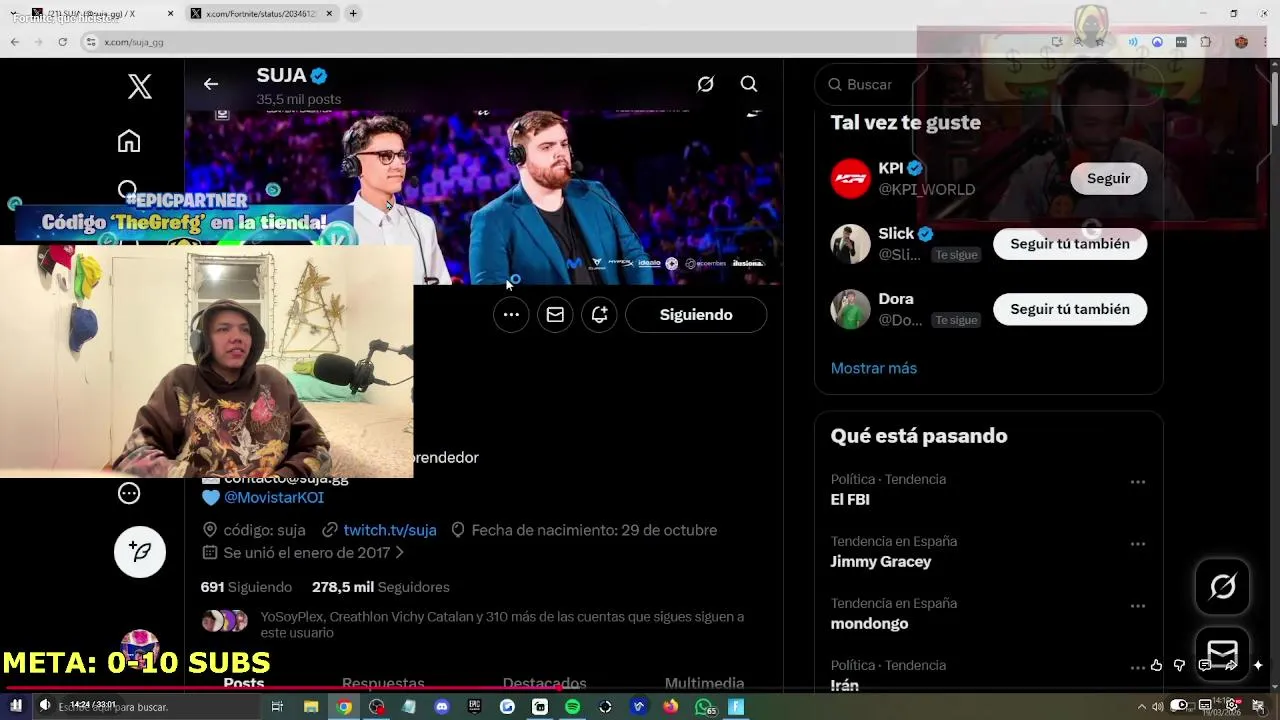This screenshot has width=1280, height=720.
Task: Open Dora profile avatar
Action: 851,309
